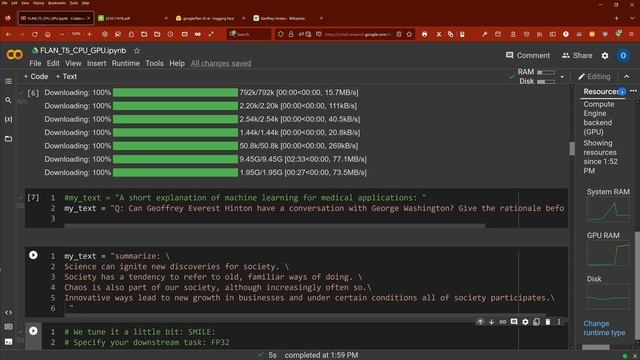Go back in browser navigation

(x=9, y=34)
